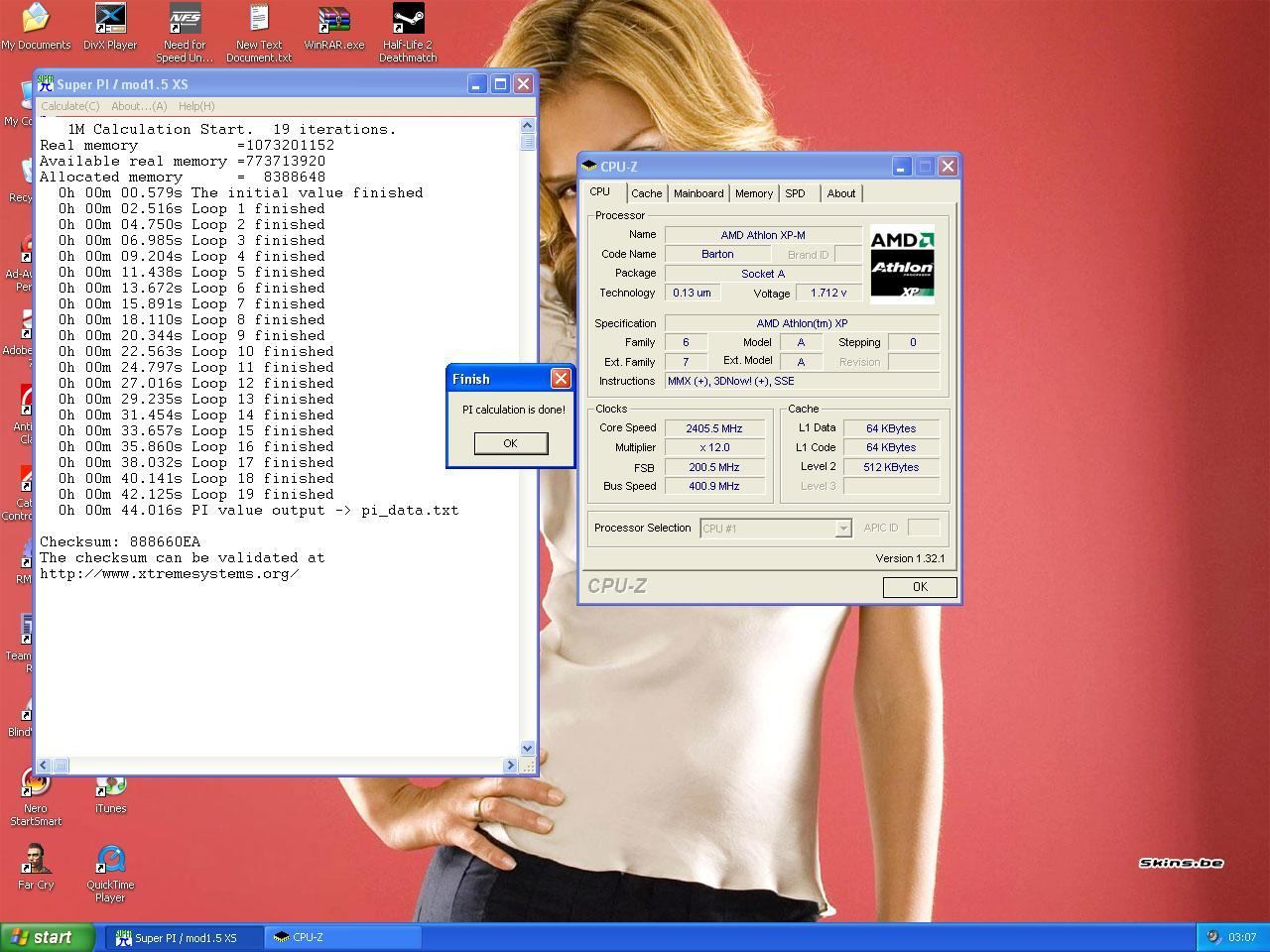Click Super PI vertical scrollbar down arrow
The height and width of the screenshot is (952, 1270).
point(527,749)
